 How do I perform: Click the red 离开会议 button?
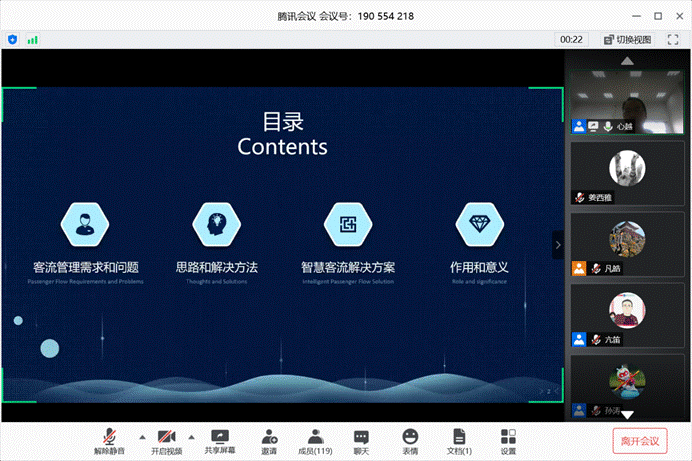coord(639,440)
